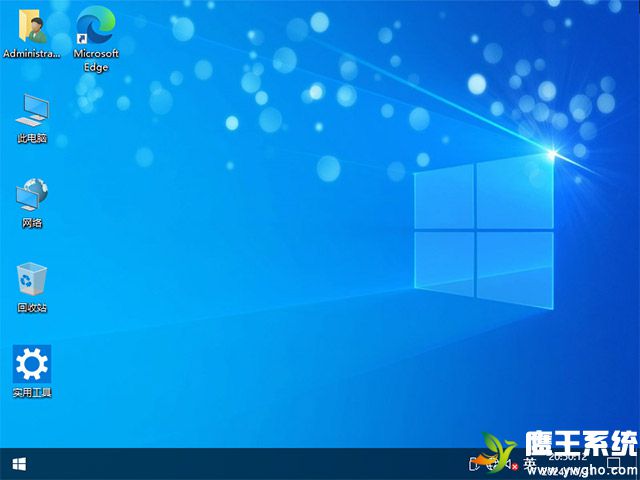Open the taskbar clock showing 20:50:12

(x=568, y=464)
